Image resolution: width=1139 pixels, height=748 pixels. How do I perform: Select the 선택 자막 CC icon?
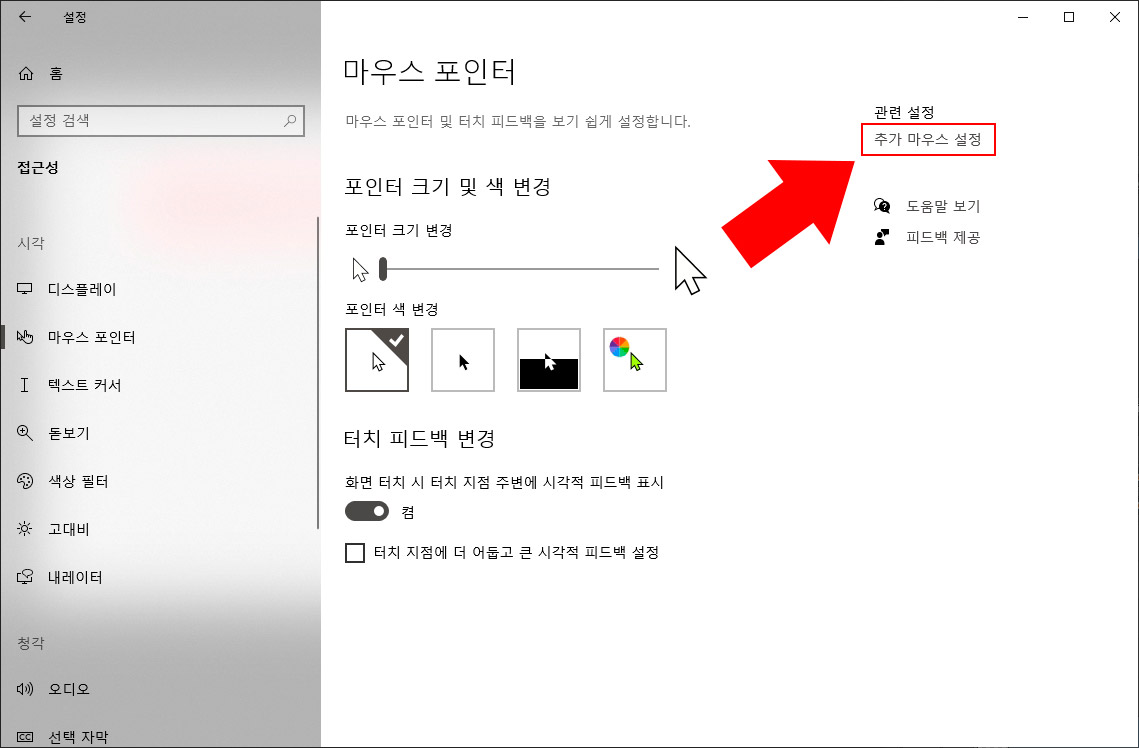pos(25,736)
